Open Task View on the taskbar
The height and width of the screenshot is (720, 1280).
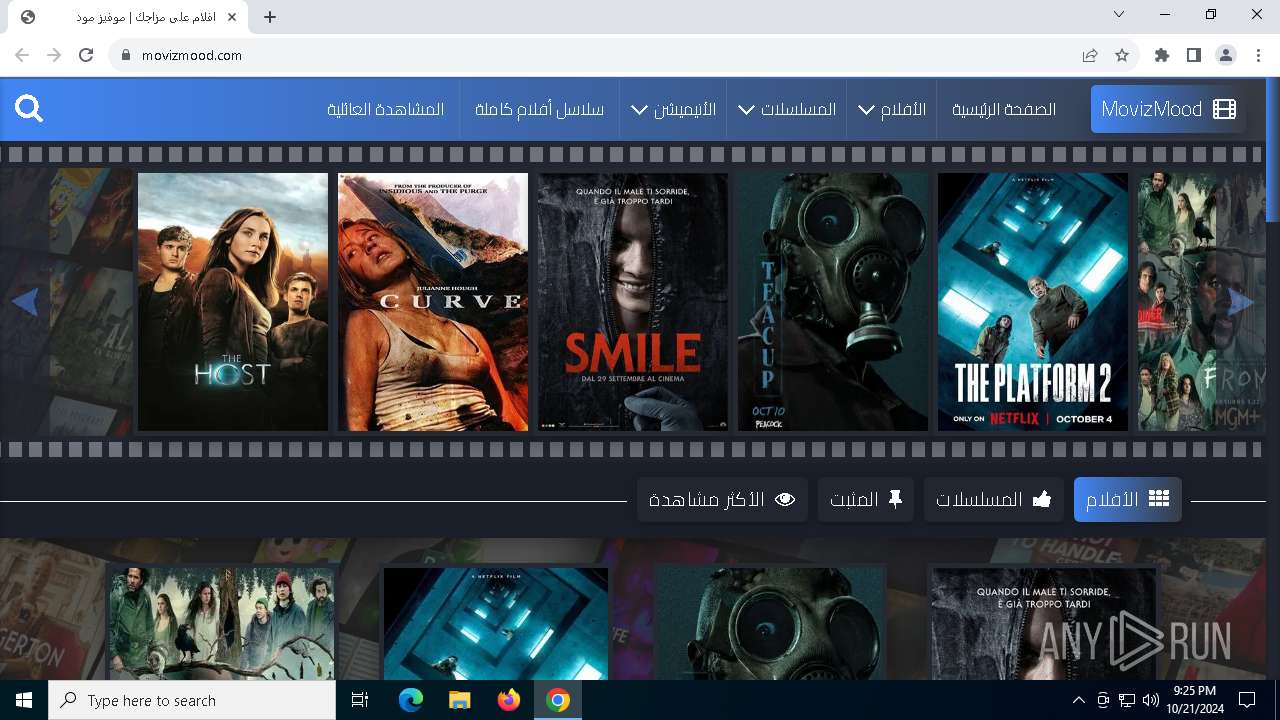pyautogui.click(x=360, y=700)
